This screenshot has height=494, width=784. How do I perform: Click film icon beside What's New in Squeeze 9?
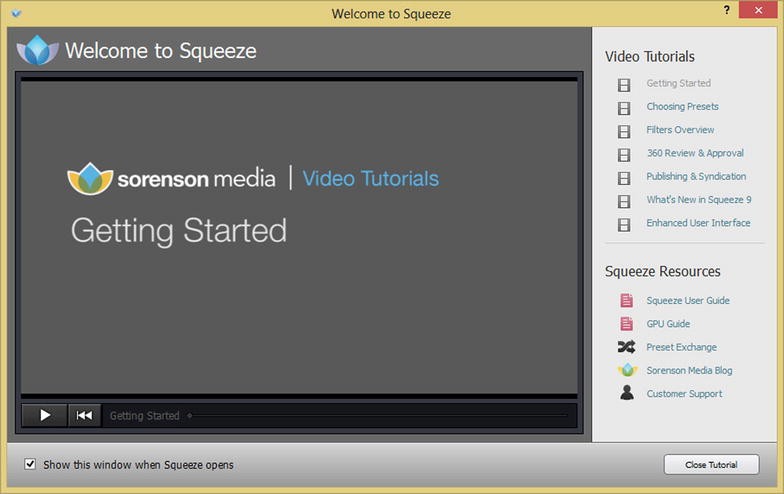(624, 201)
